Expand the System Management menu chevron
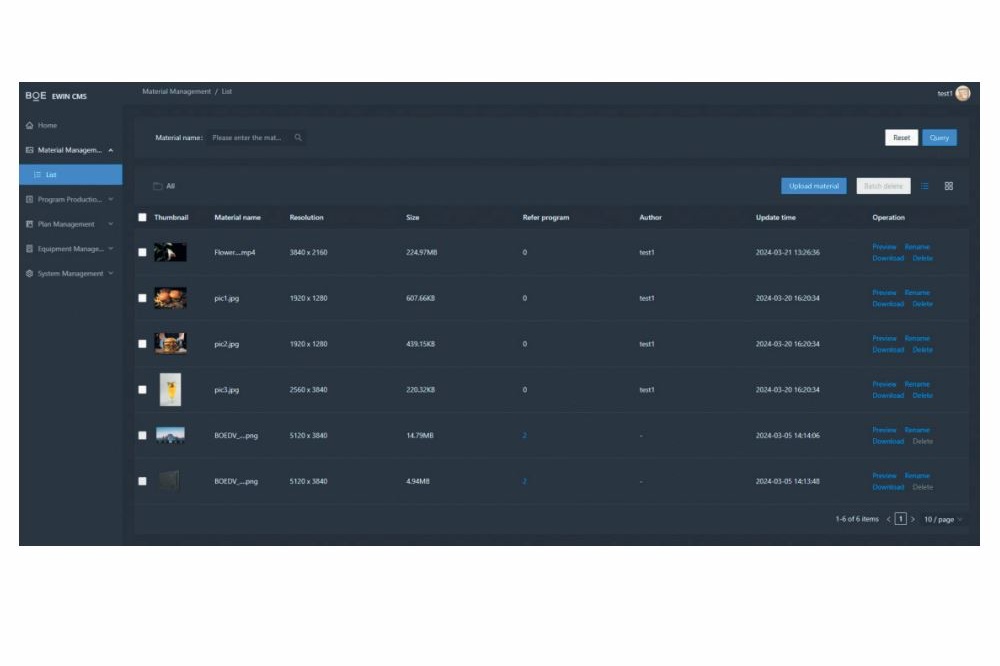This screenshot has width=1000, height=666. pos(111,274)
